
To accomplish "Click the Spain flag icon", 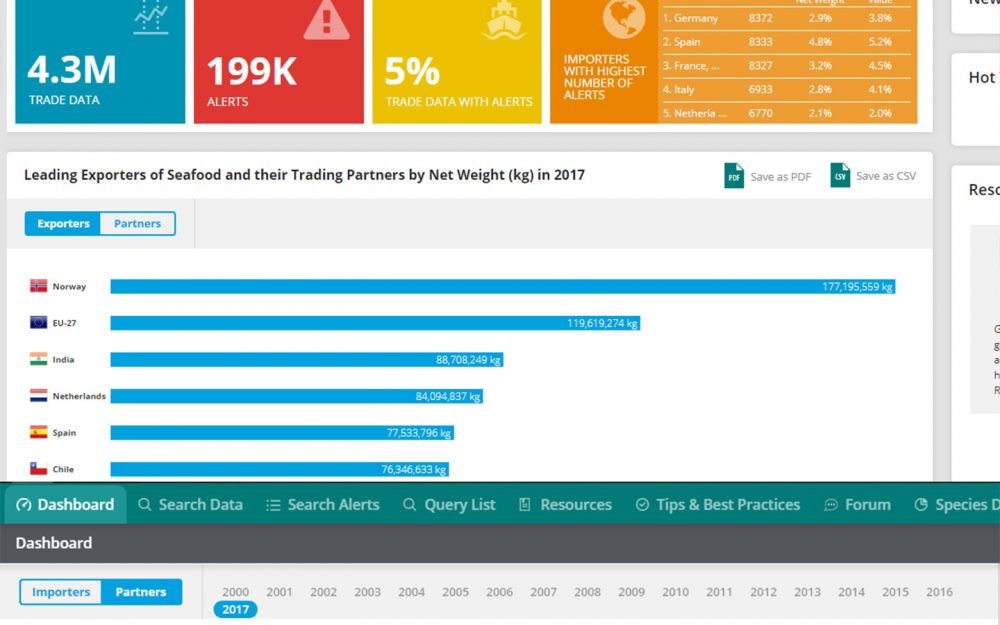I will pyautogui.click(x=39, y=433).
